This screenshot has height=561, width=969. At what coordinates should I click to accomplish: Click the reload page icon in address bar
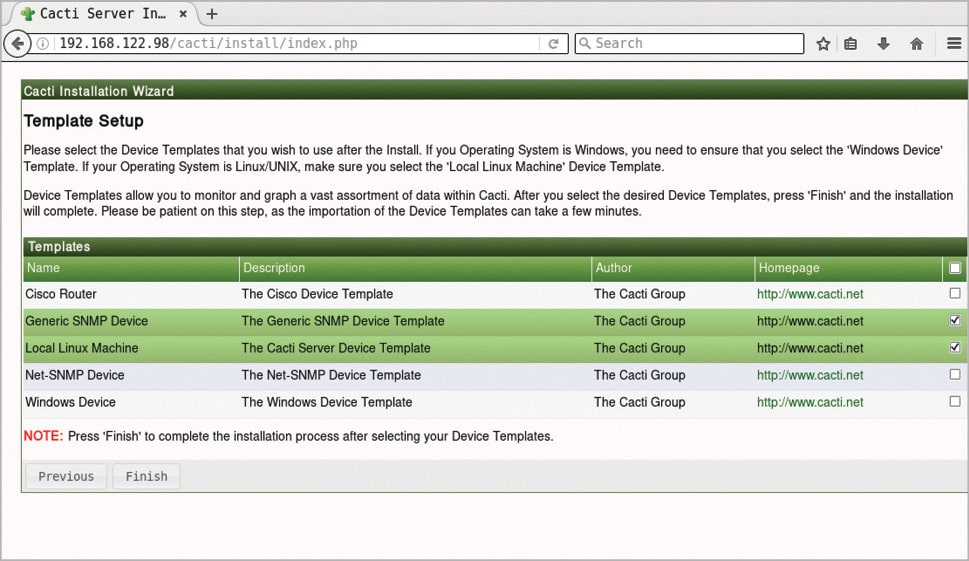click(x=553, y=44)
